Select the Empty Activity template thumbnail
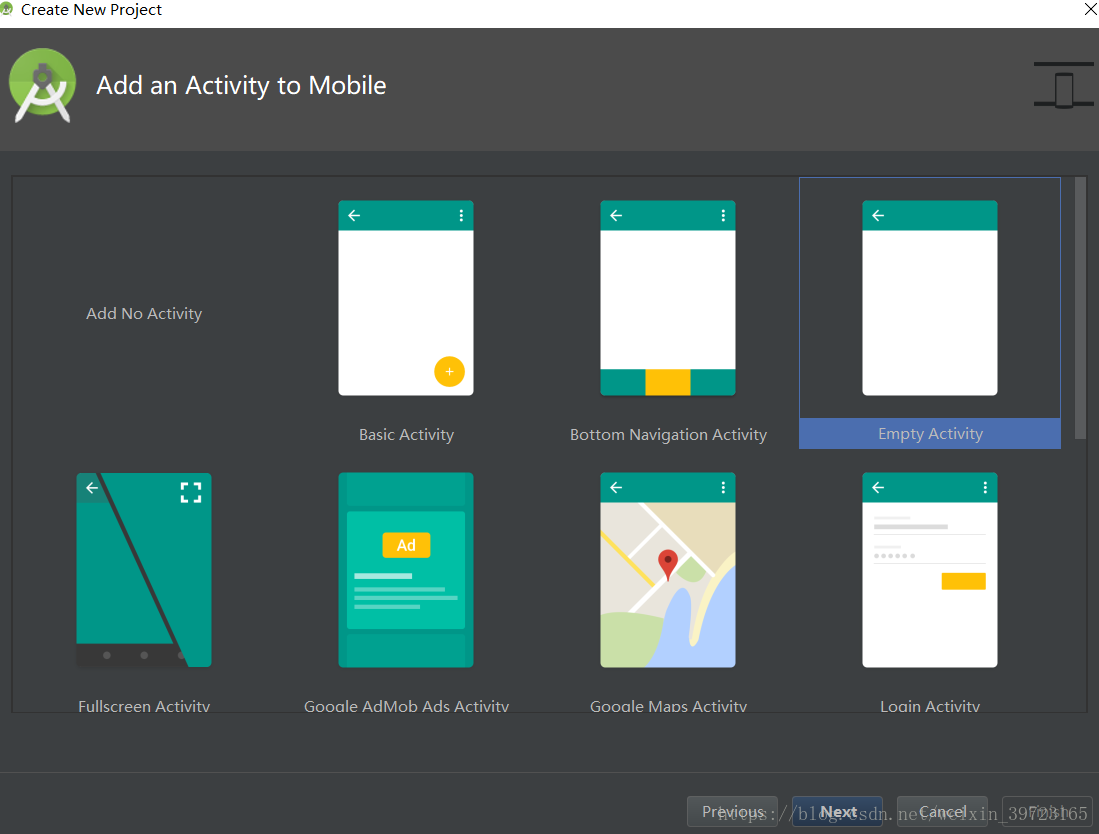The height and width of the screenshot is (834, 1099). point(929,298)
